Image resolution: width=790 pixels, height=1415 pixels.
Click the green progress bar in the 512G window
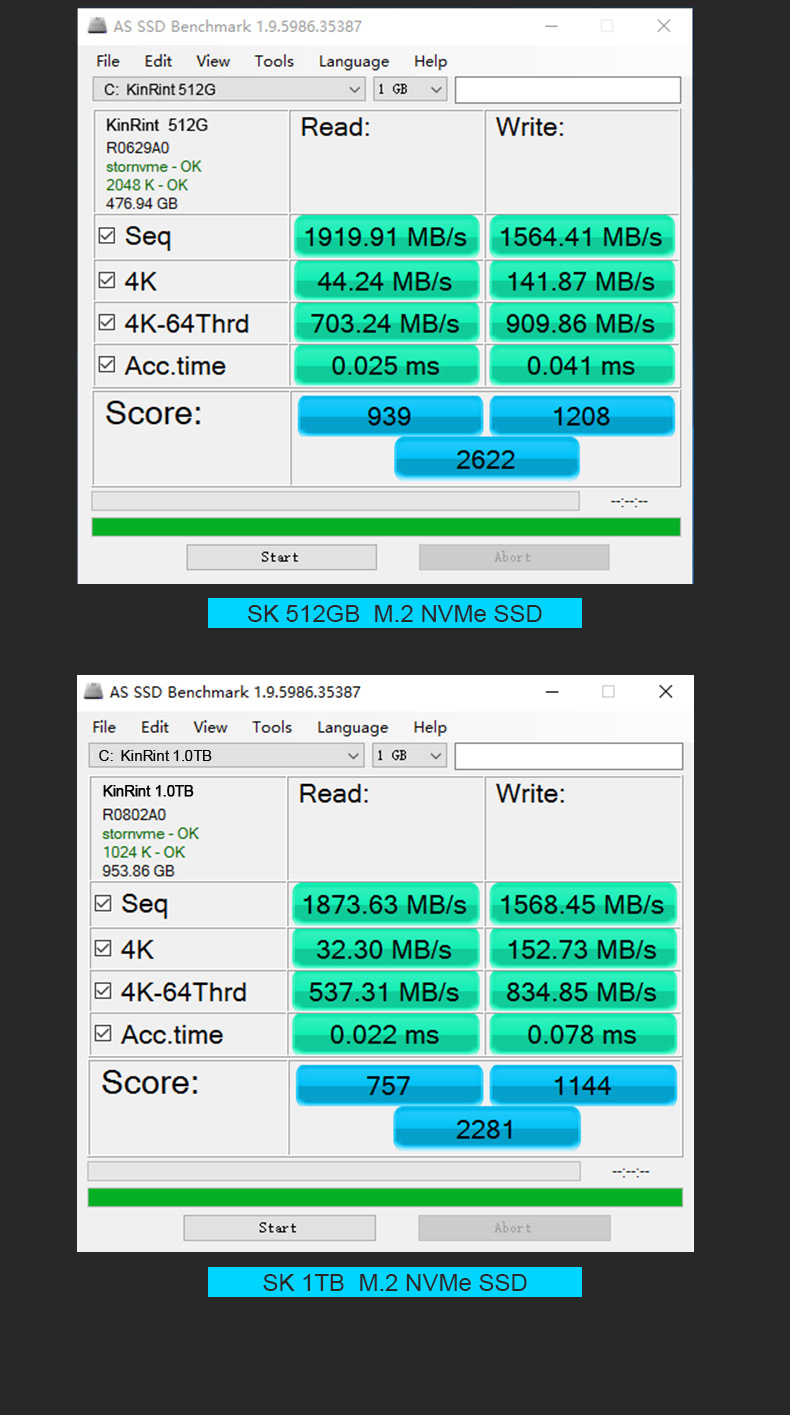(386, 527)
